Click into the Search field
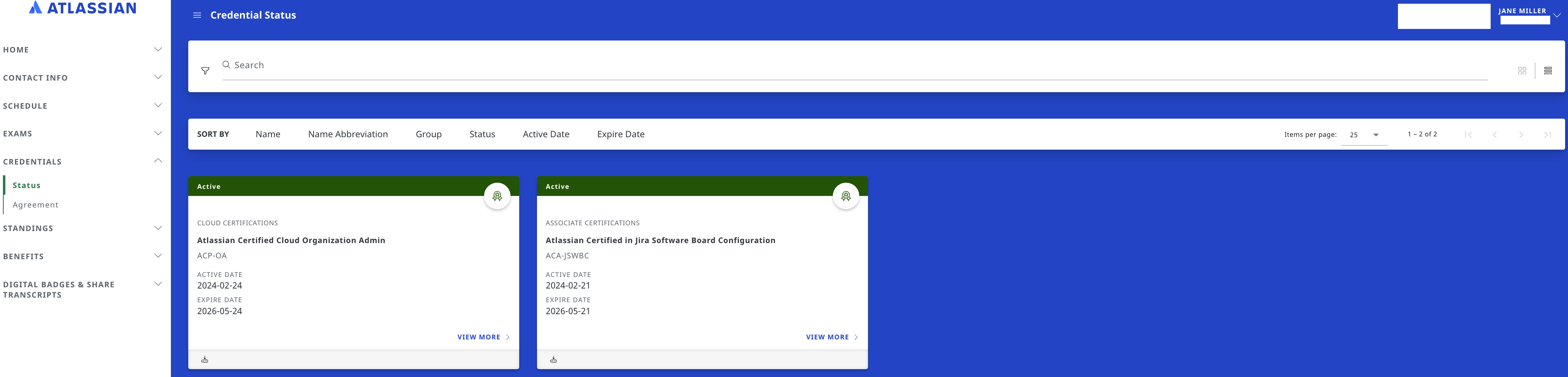The image size is (1568, 377). 855,65
